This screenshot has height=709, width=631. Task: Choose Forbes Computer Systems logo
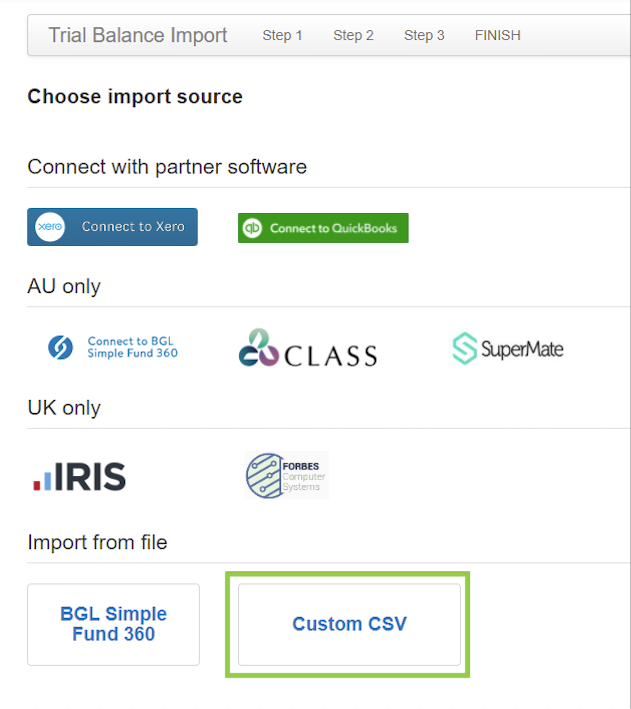[x=286, y=475]
